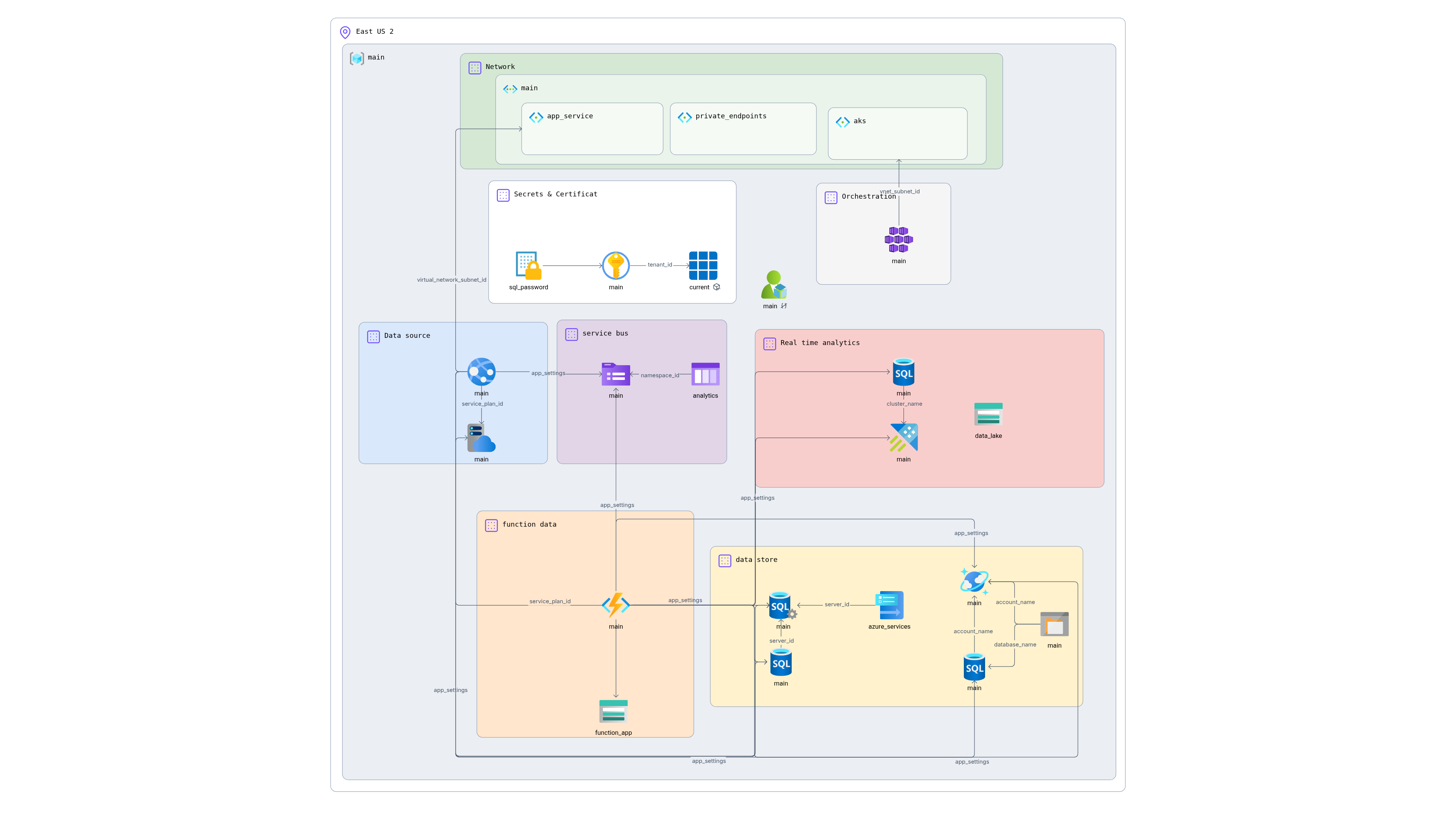Select the aks subnet icon

843,122
